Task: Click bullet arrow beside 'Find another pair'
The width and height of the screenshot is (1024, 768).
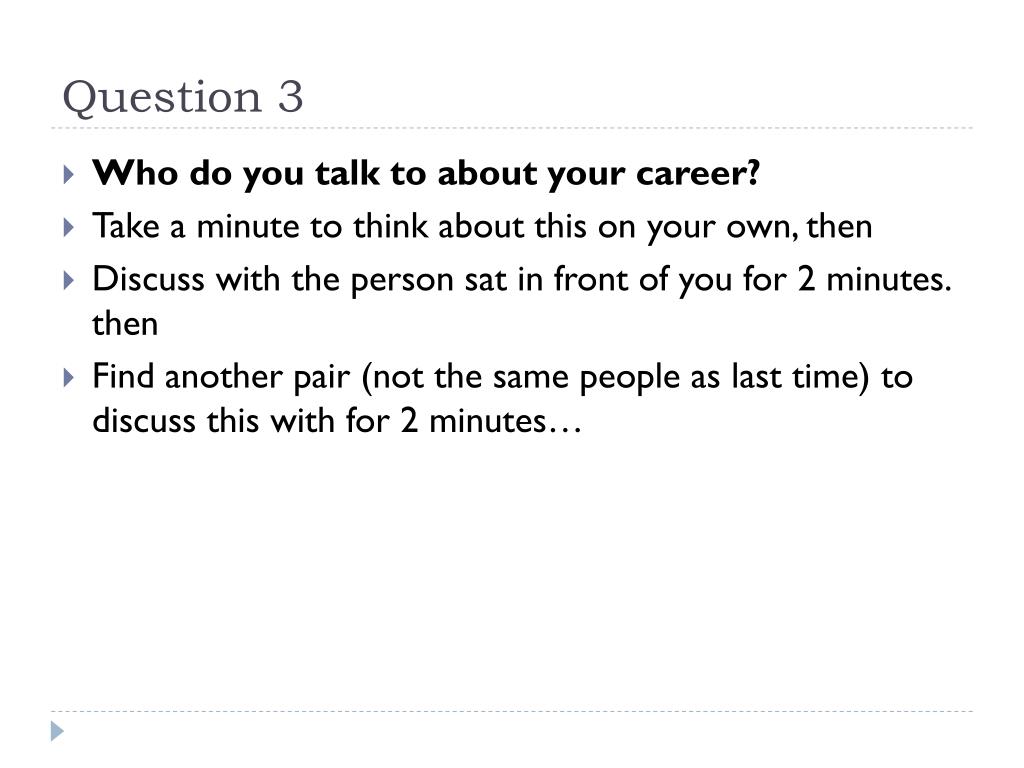Action: tap(69, 377)
